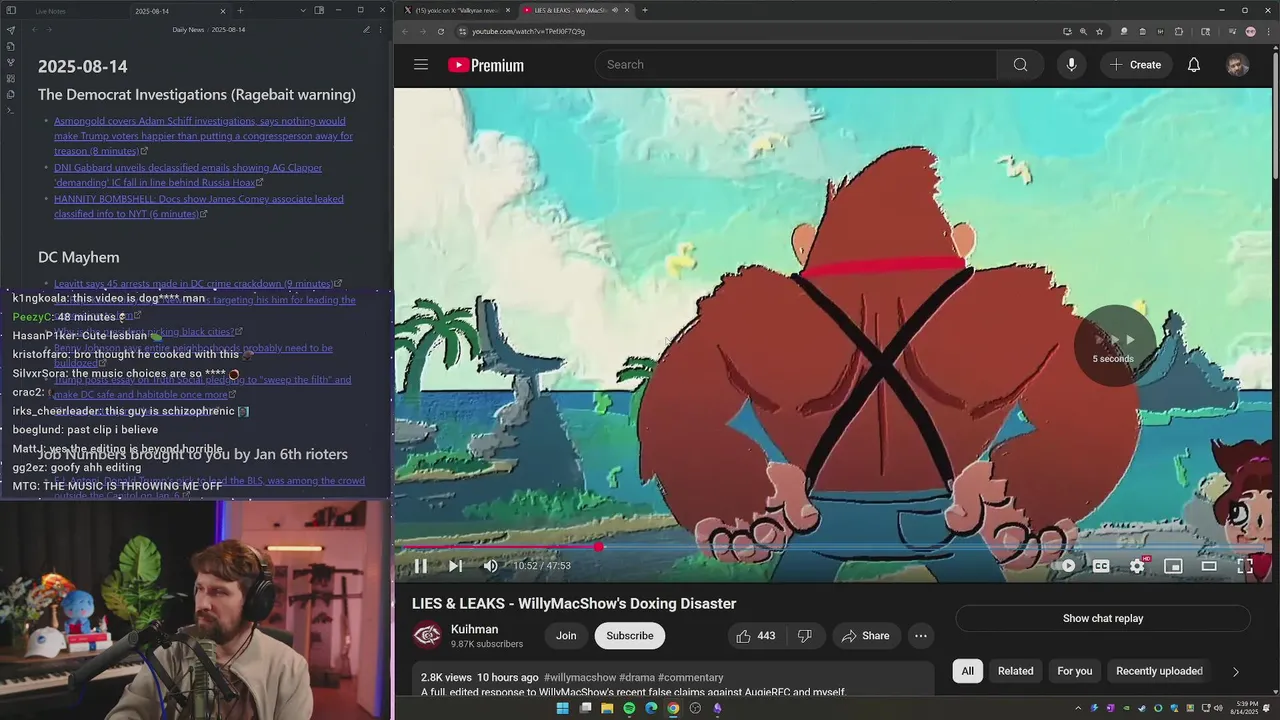Open video player settings gear
Viewport: 1280px width, 720px height.
click(x=1137, y=566)
